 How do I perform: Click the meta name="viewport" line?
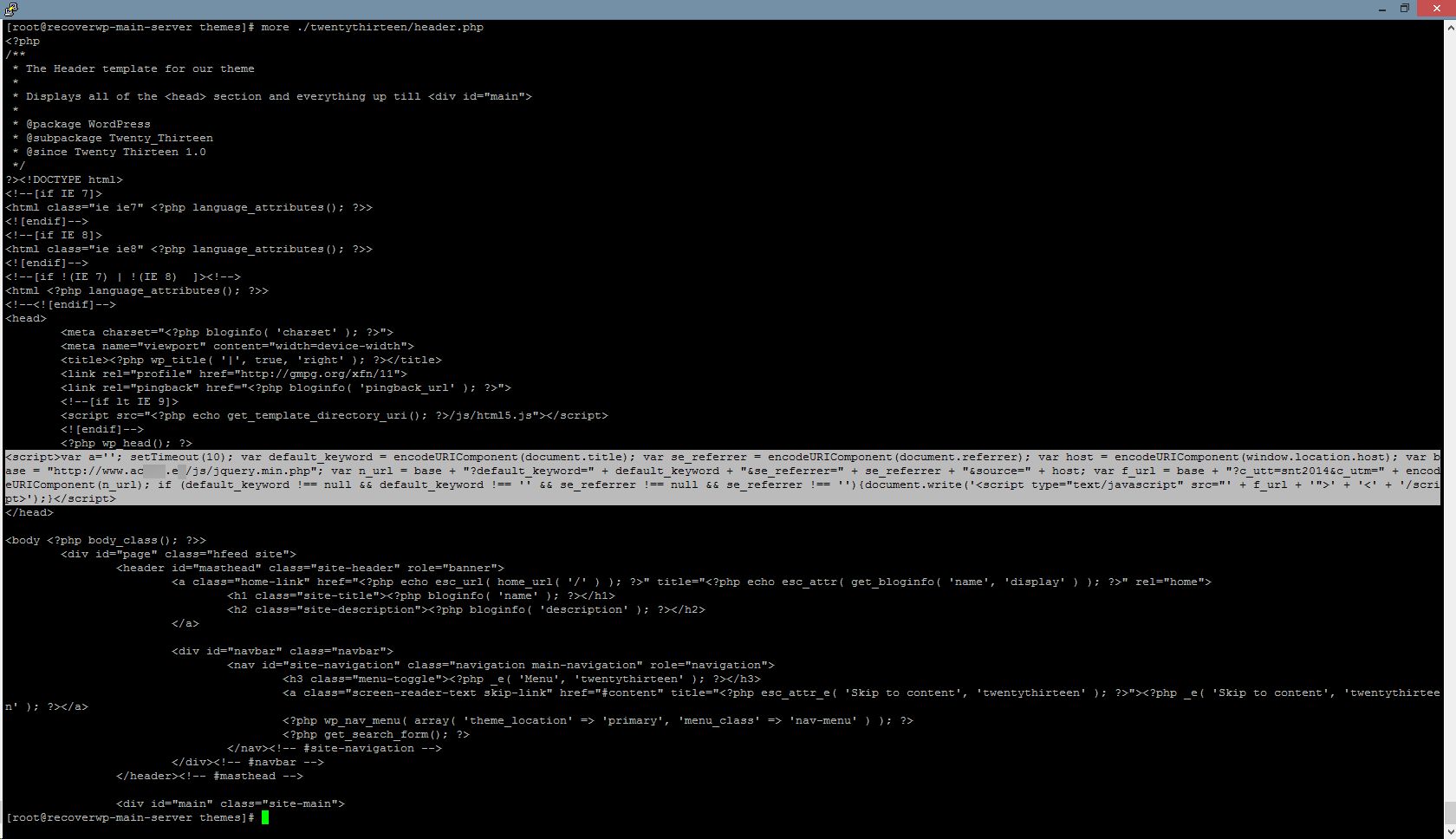[237, 346]
